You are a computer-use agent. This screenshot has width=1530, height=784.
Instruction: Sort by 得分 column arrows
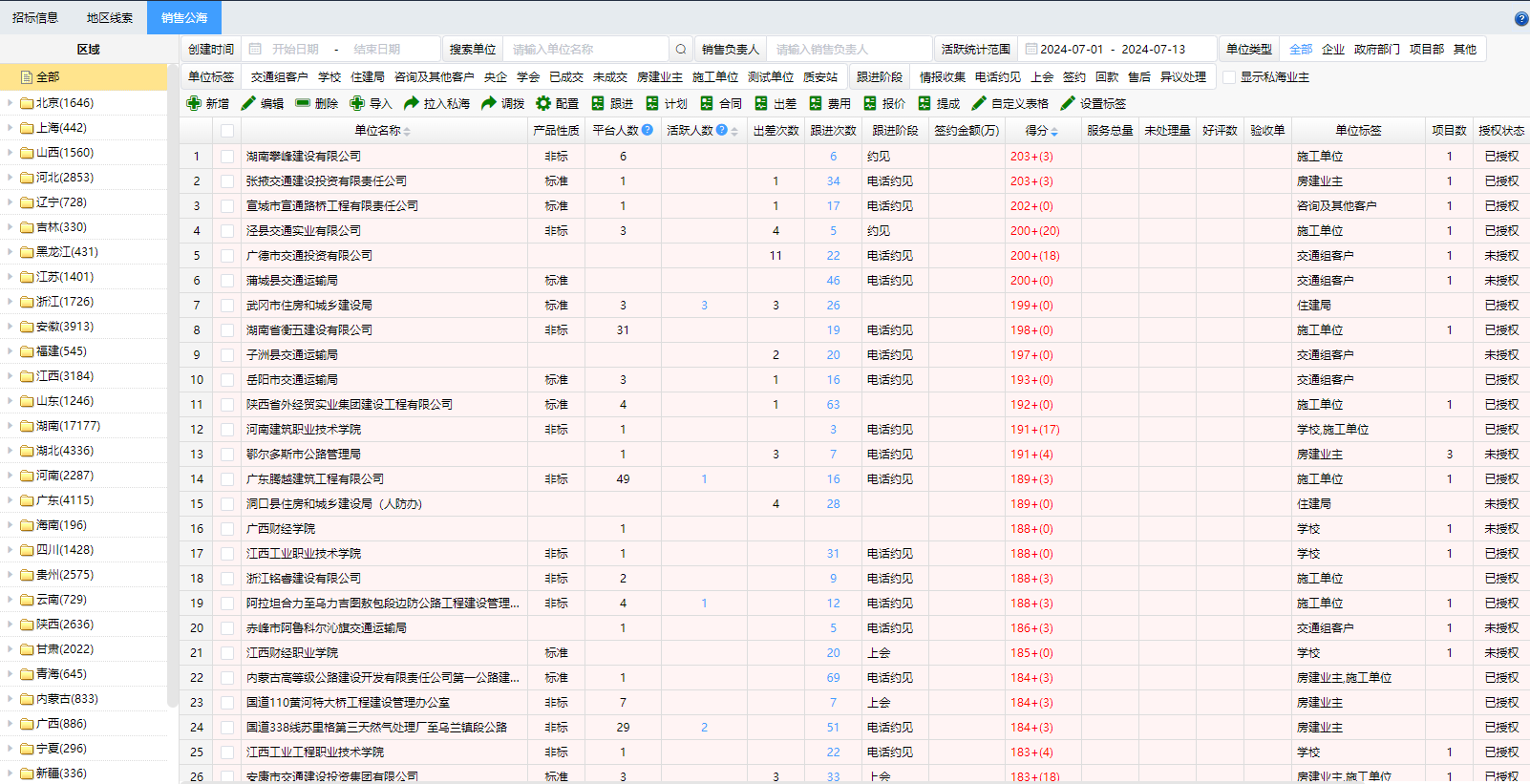(x=1054, y=131)
